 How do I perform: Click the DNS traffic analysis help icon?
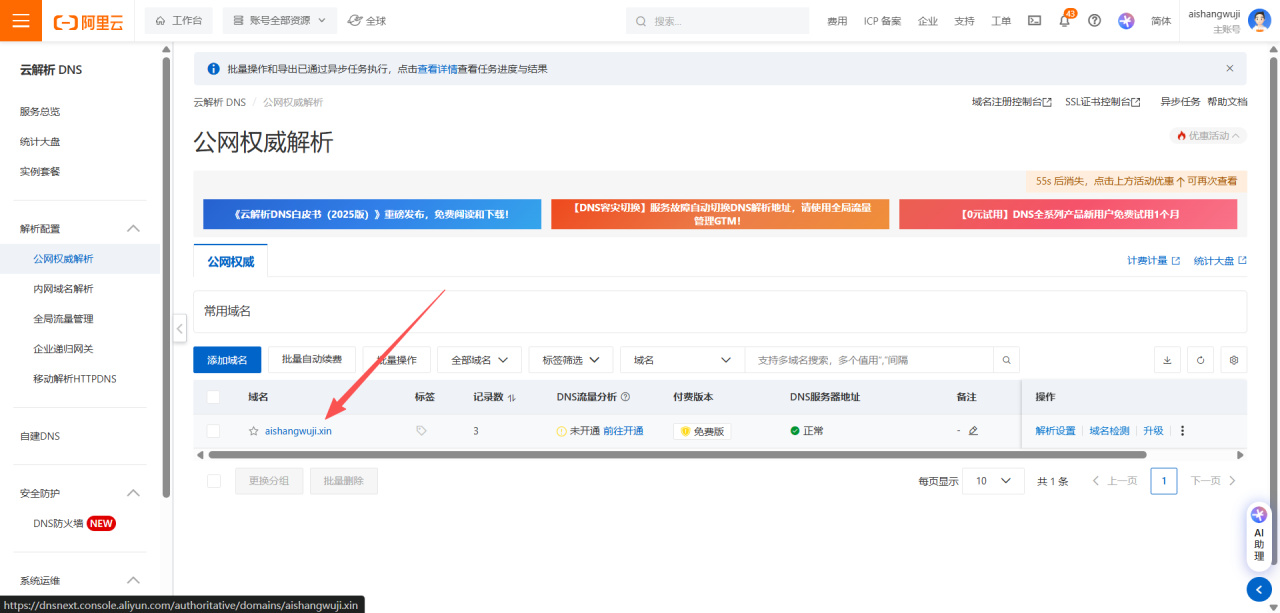(626, 397)
